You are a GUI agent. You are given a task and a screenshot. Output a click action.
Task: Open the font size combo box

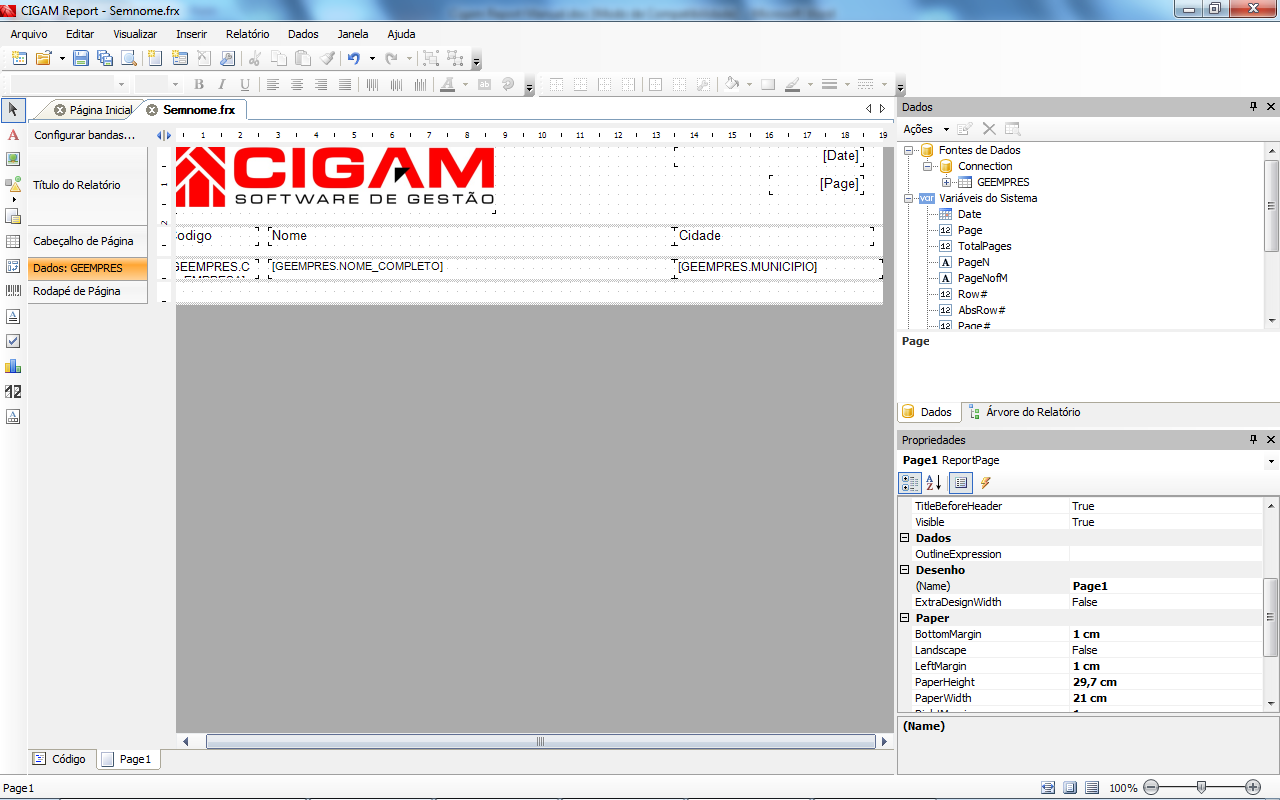157,85
